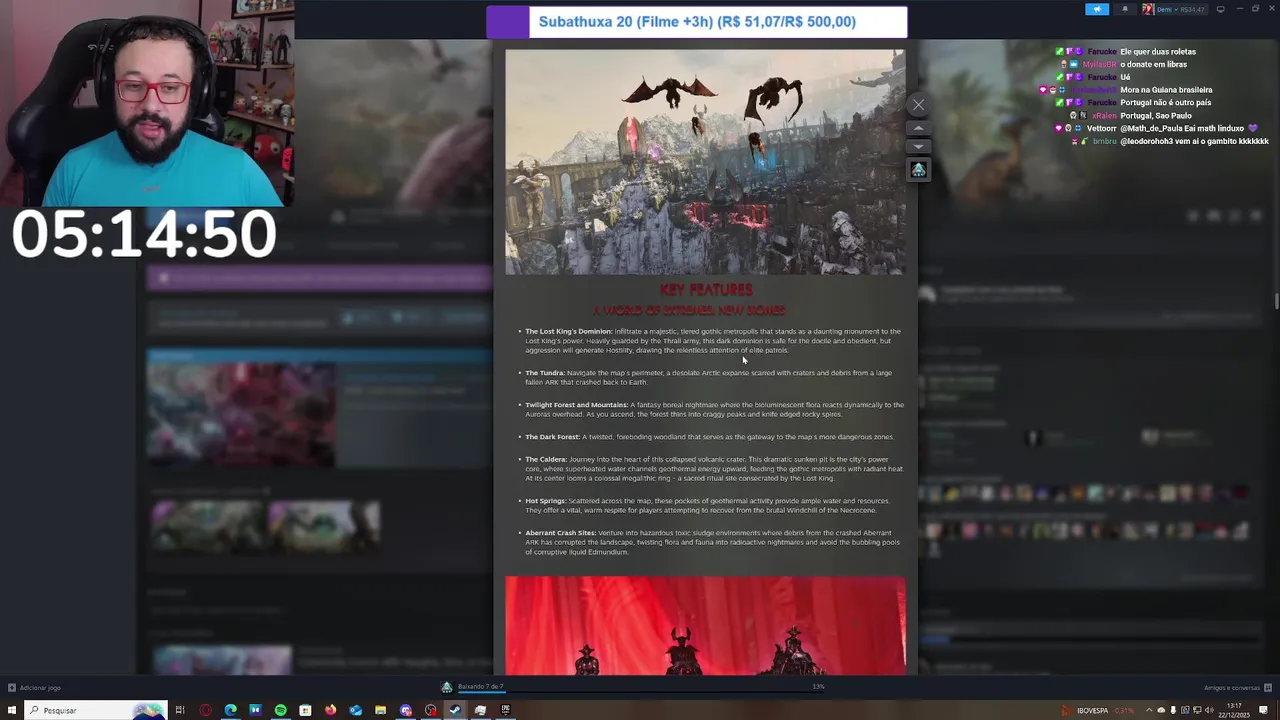Open Firefox from taskbar
1280x720 pixels.
pos(330,710)
